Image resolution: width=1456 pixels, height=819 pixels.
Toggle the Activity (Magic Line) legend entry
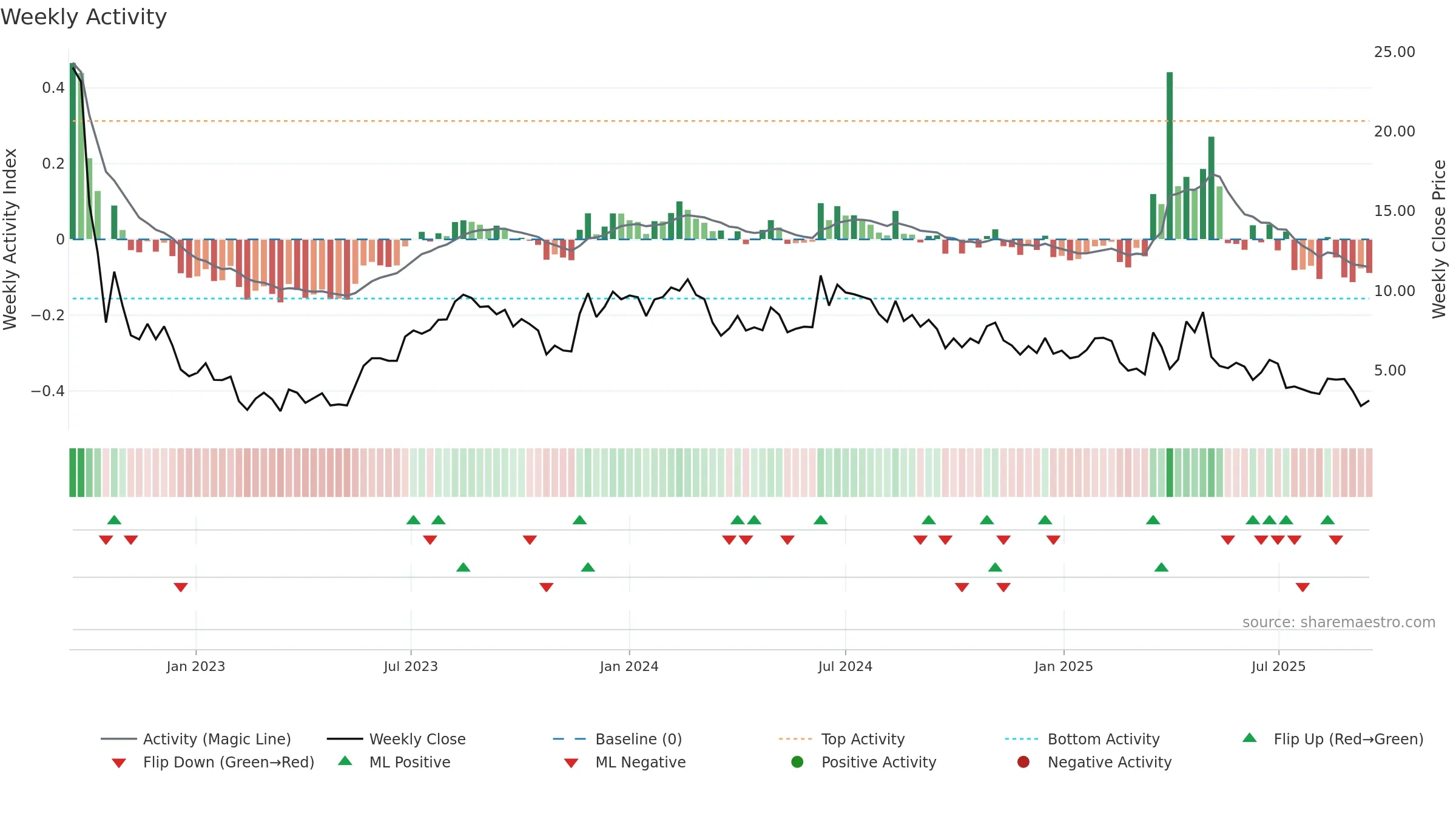pos(196,739)
